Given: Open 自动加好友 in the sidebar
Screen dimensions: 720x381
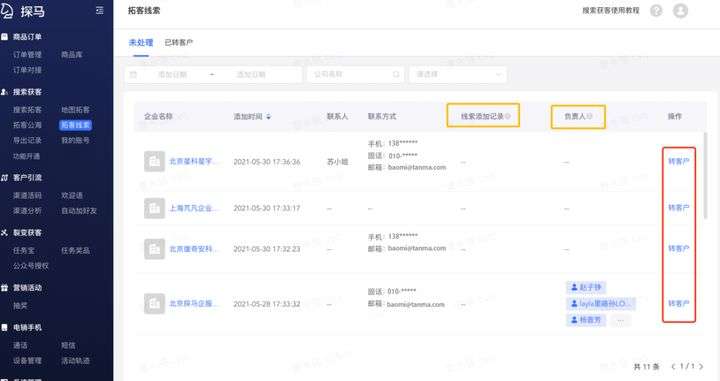Looking at the screenshot, I should click(79, 211).
